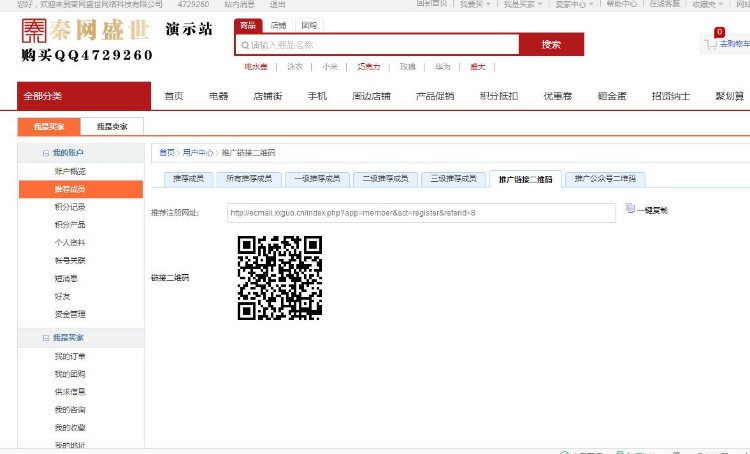Open 帐号关联 in the sidebar

point(70,261)
